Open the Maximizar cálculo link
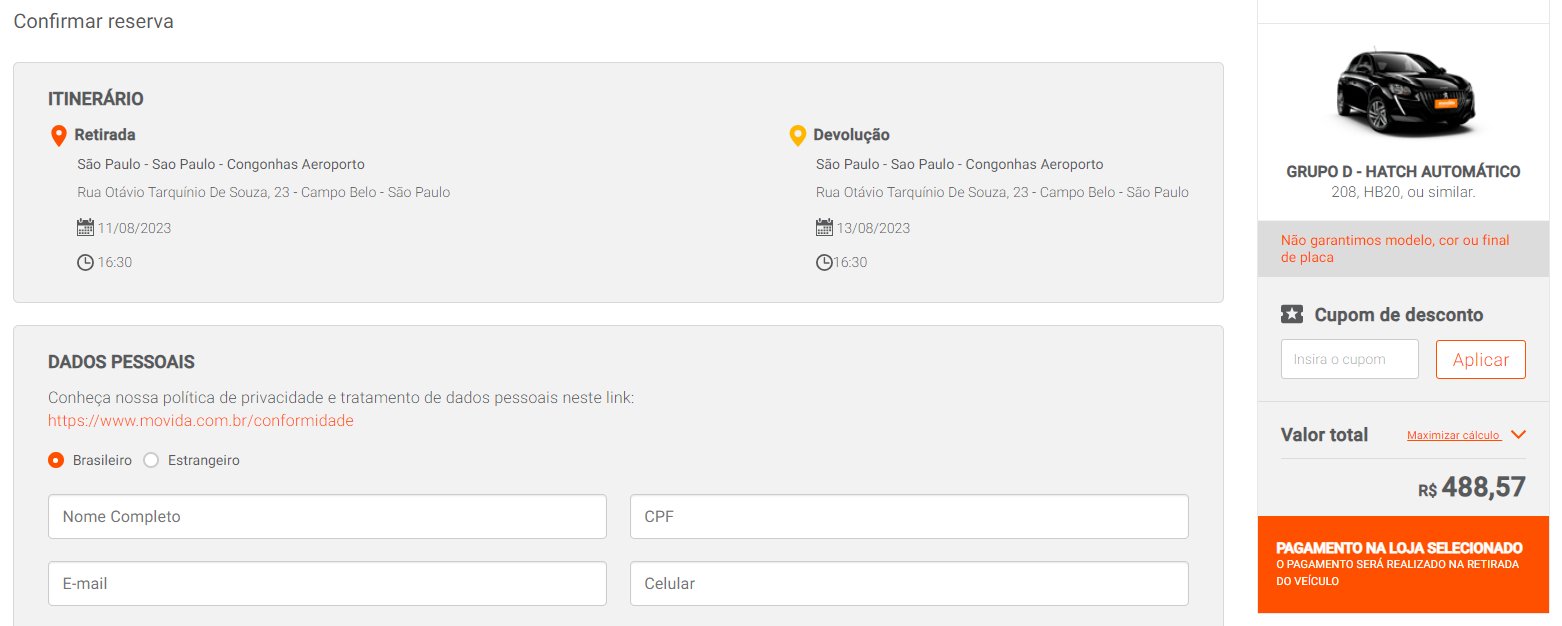This screenshot has width=1562, height=626. click(1453, 436)
